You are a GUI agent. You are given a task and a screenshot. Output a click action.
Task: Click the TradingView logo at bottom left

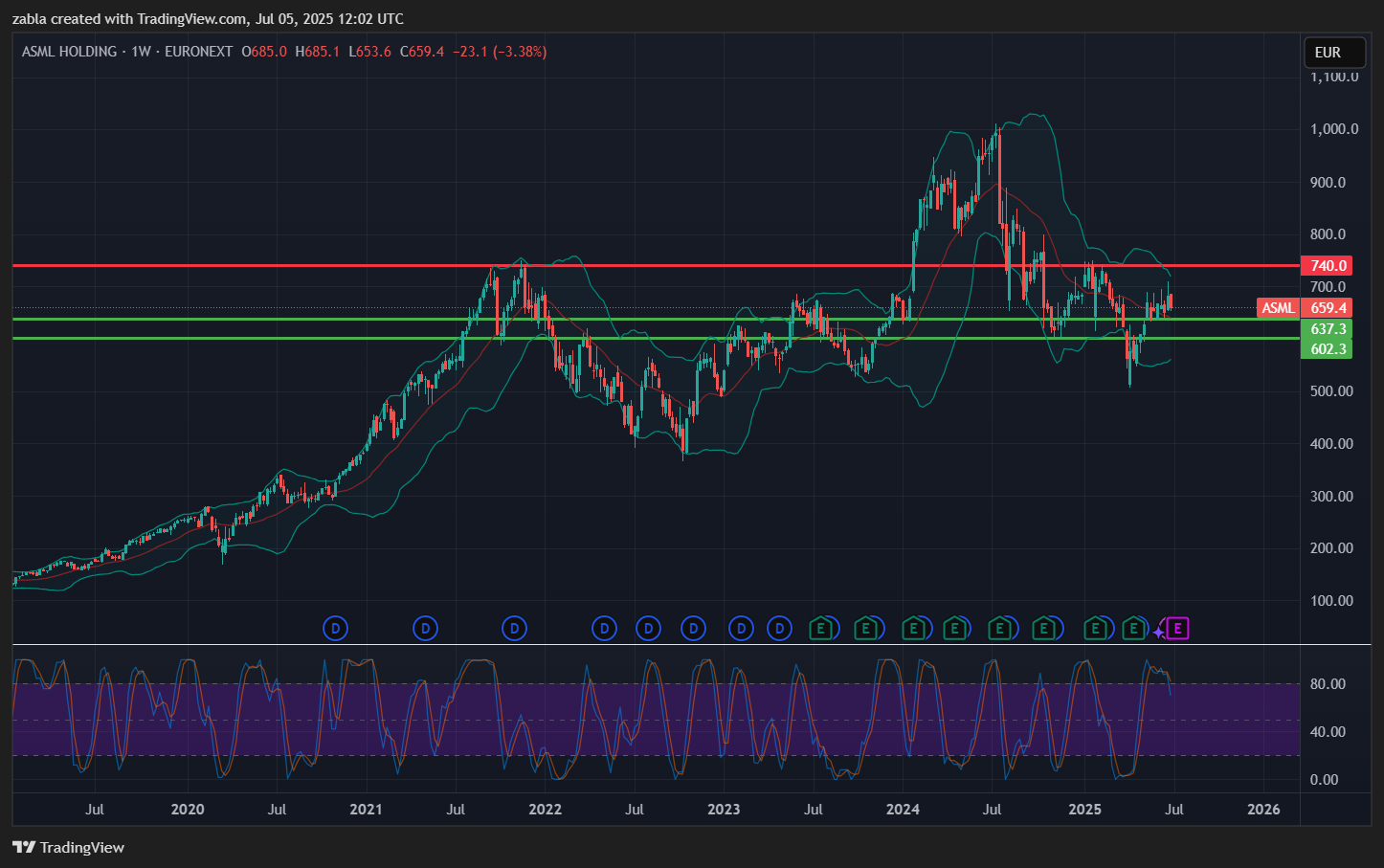[24, 847]
